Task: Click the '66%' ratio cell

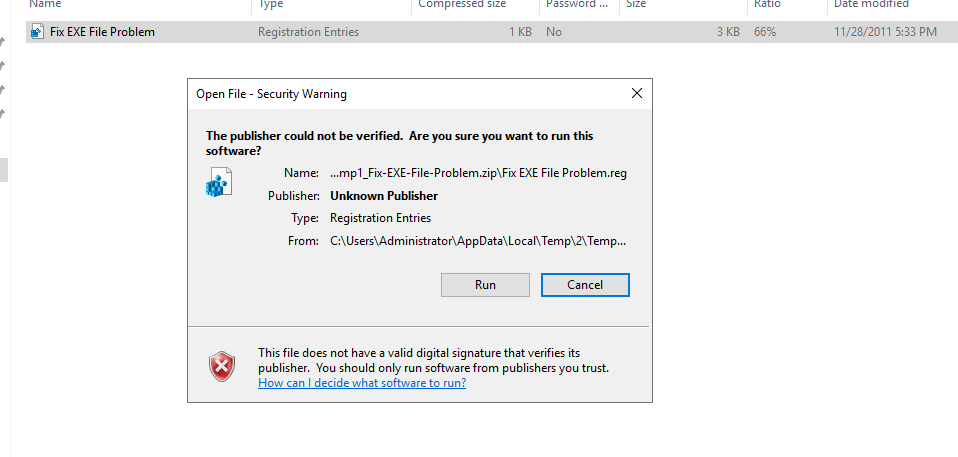Action: coord(765,32)
